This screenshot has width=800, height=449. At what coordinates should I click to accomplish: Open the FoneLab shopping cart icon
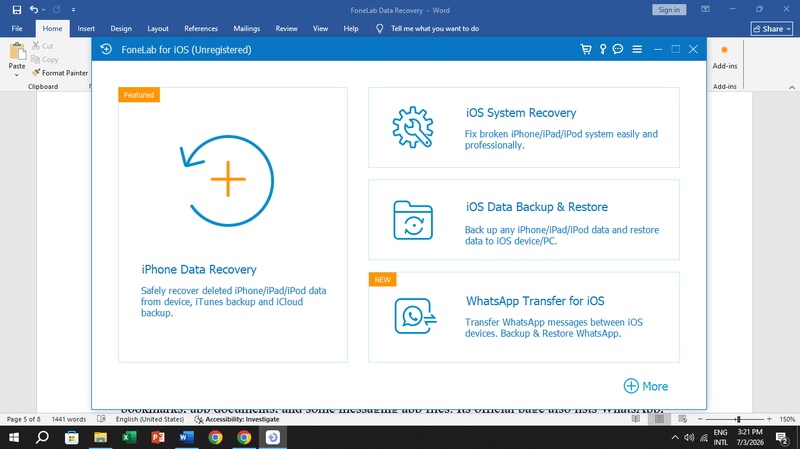586,49
